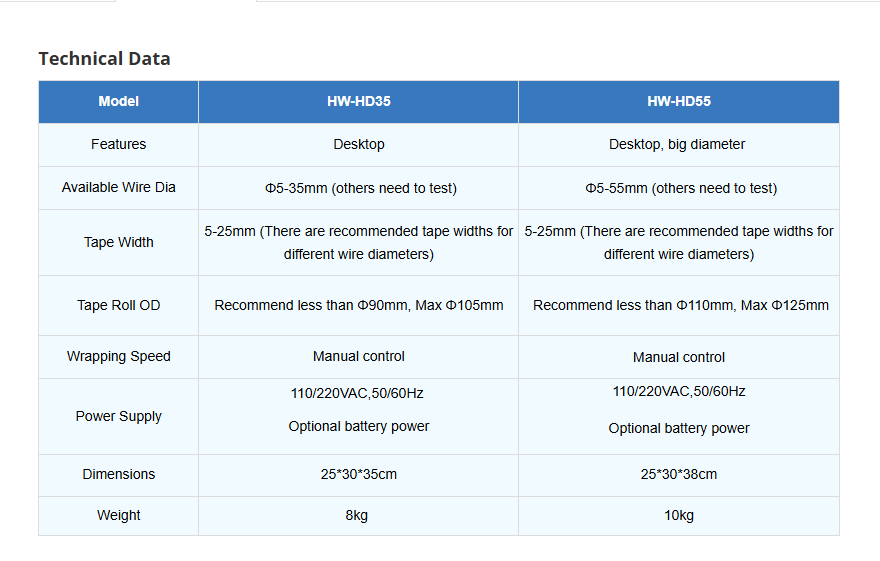This screenshot has width=880, height=561.
Task: Click the Available Wire Dia label
Action: (118, 187)
